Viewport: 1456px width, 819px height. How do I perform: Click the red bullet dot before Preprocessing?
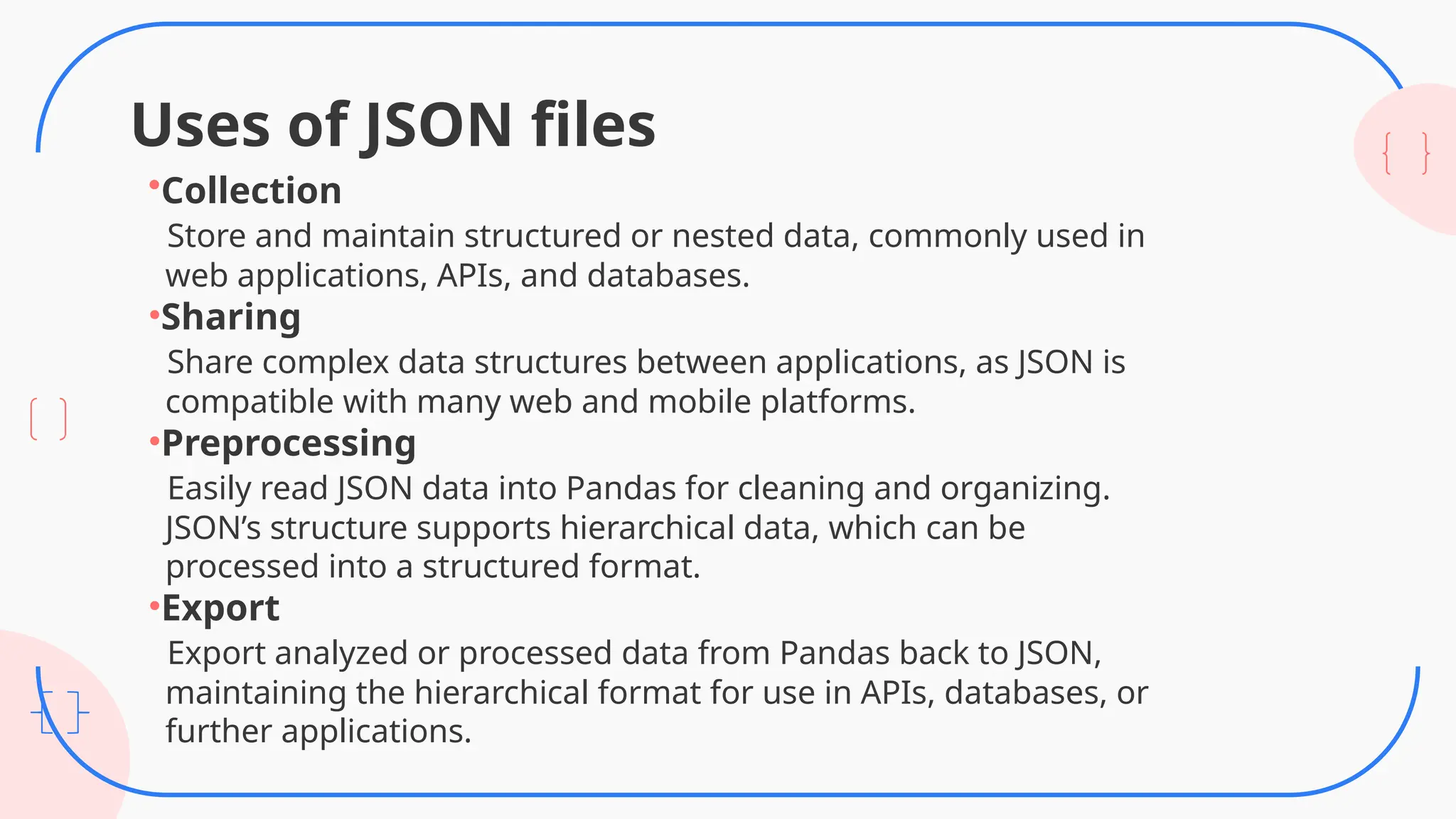click(154, 441)
